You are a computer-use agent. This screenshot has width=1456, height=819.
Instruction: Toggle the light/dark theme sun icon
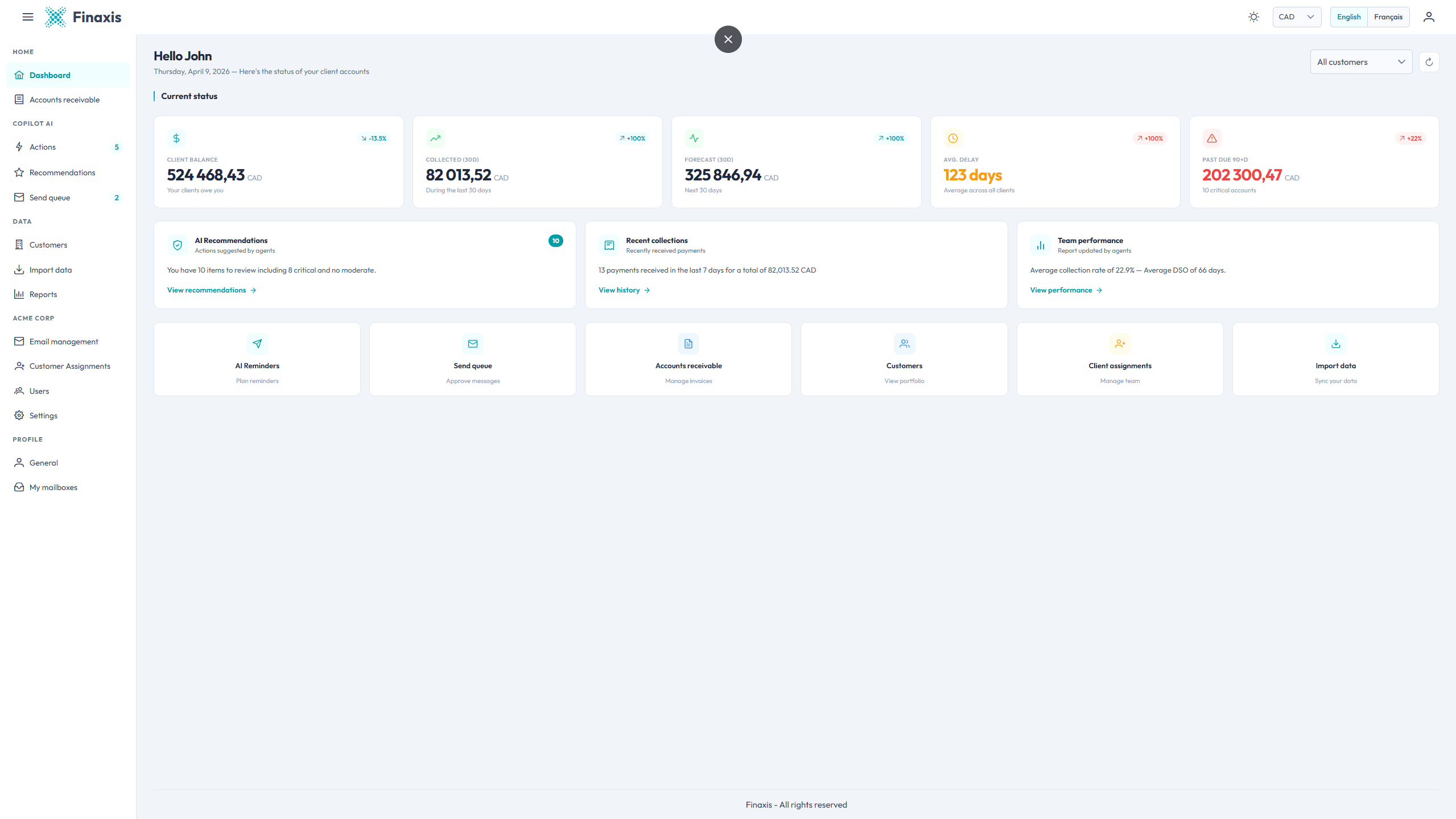pyautogui.click(x=1253, y=17)
